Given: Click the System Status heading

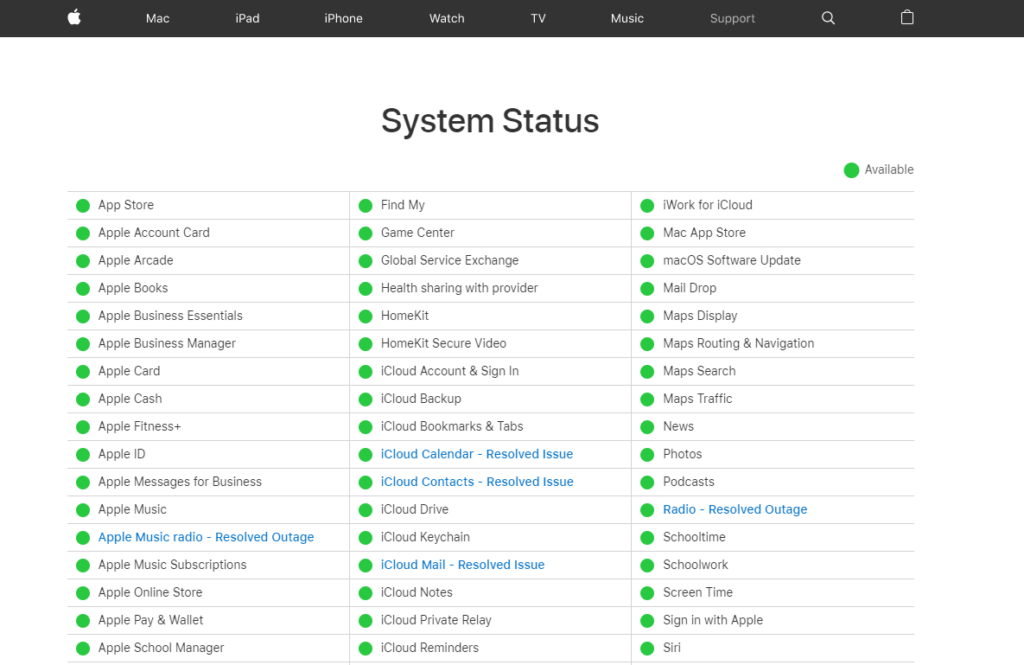Looking at the screenshot, I should (490, 121).
